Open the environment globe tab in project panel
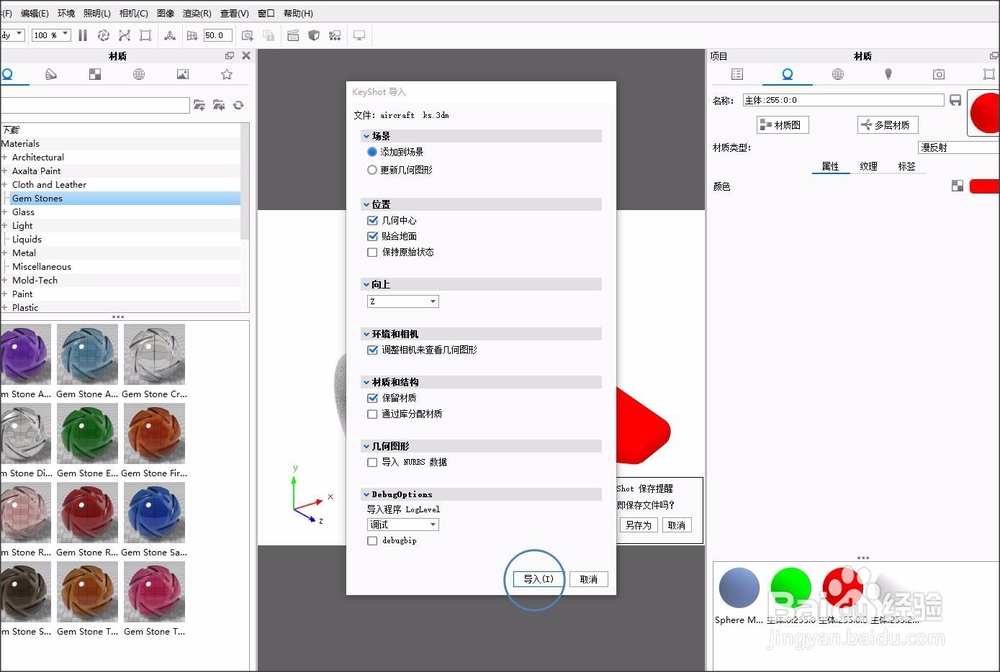The image size is (1000, 672). (837, 74)
